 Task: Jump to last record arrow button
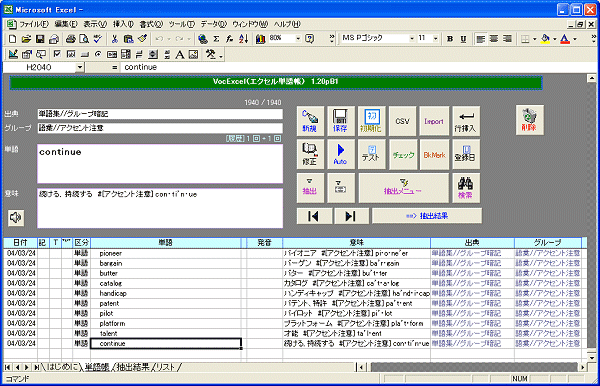[351, 216]
